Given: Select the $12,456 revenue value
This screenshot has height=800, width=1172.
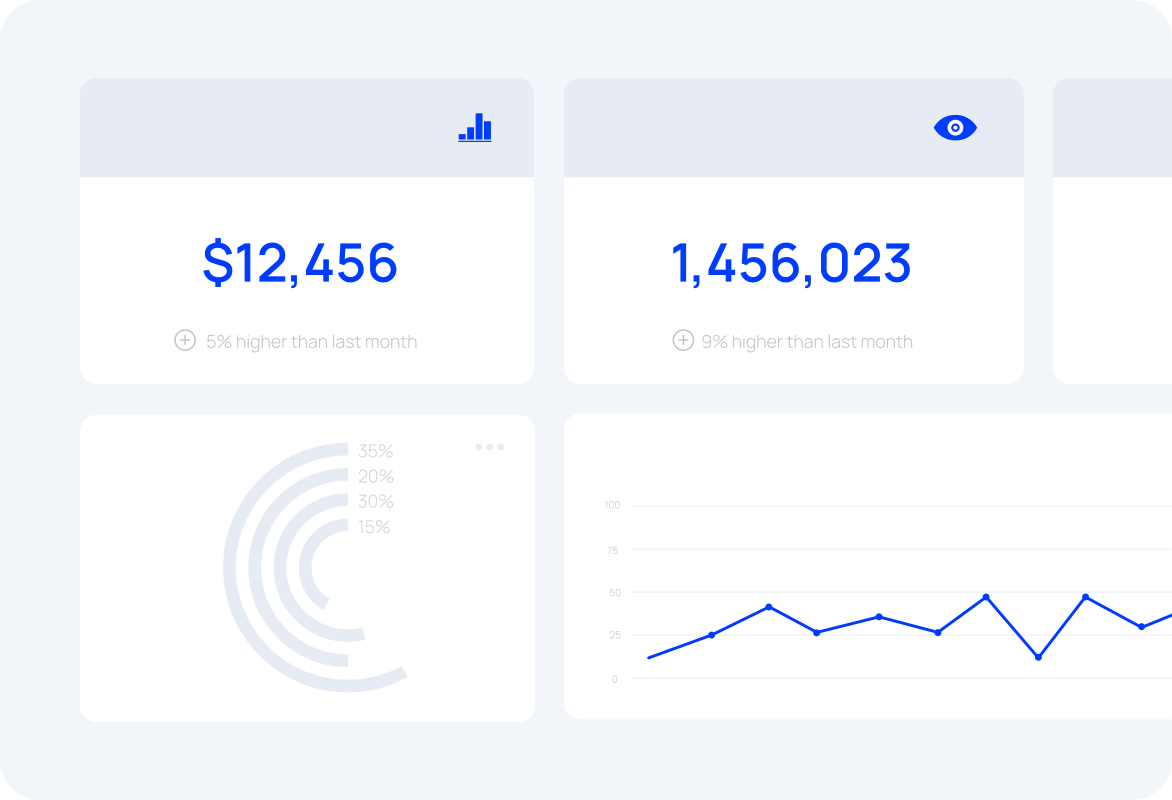Looking at the screenshot, I should pos(300,262).
